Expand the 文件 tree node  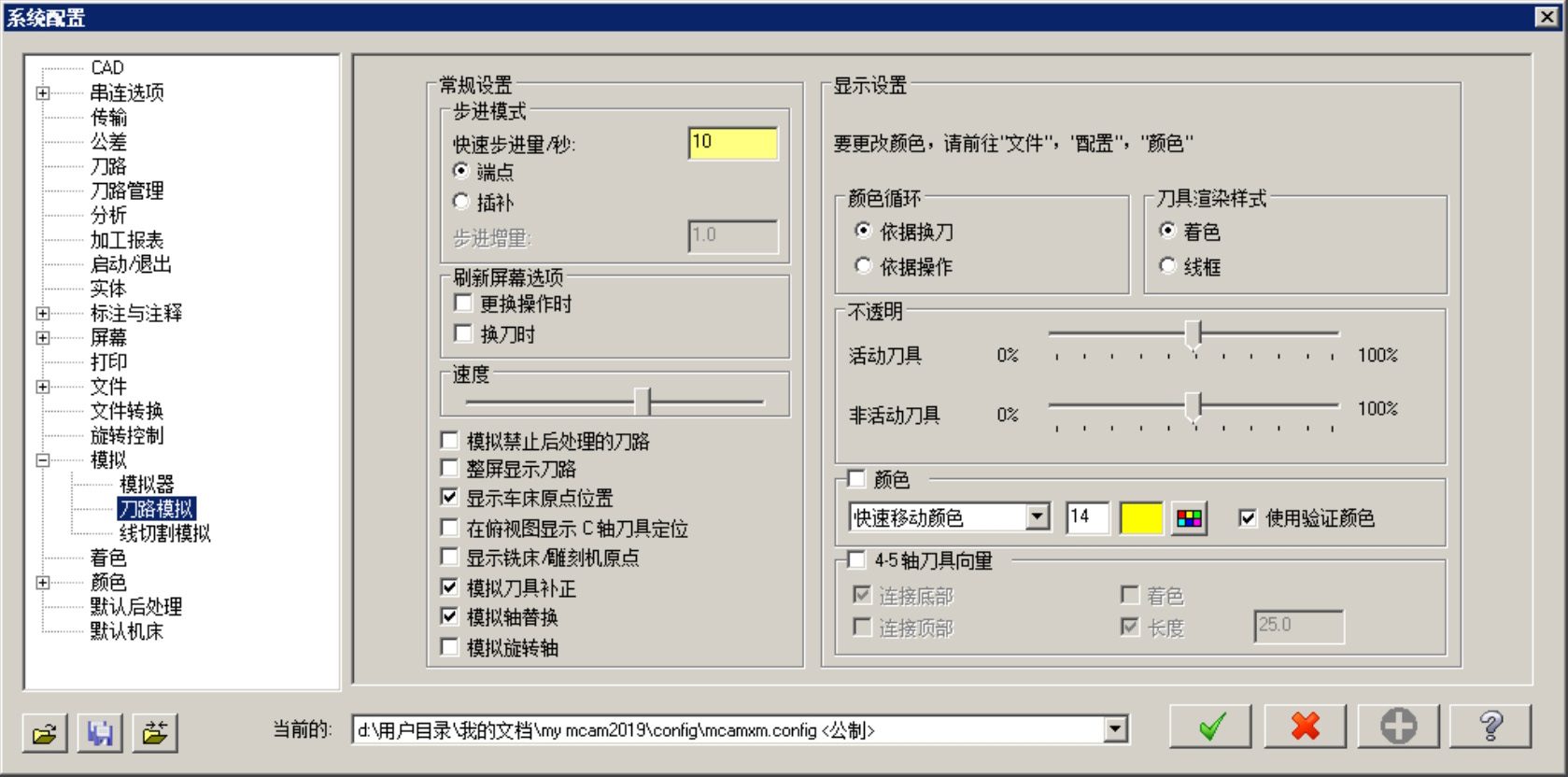click(x=43, y=387)
